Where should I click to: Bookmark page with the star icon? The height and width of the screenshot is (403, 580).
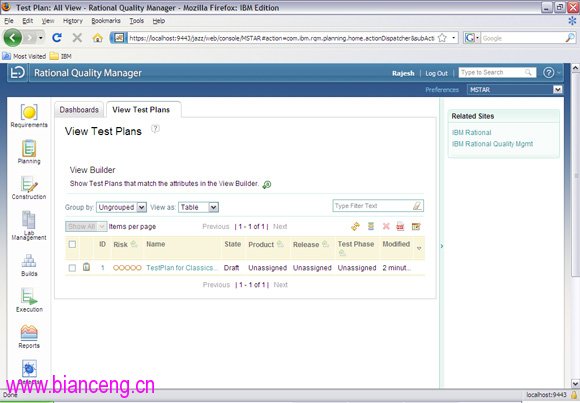point(442,38)
